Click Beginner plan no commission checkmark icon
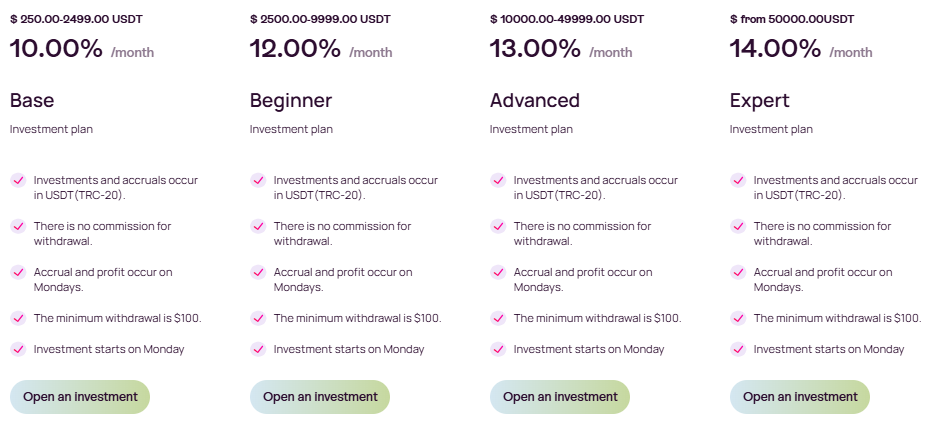This screenshot has width=931, height=430. [258, 226]
